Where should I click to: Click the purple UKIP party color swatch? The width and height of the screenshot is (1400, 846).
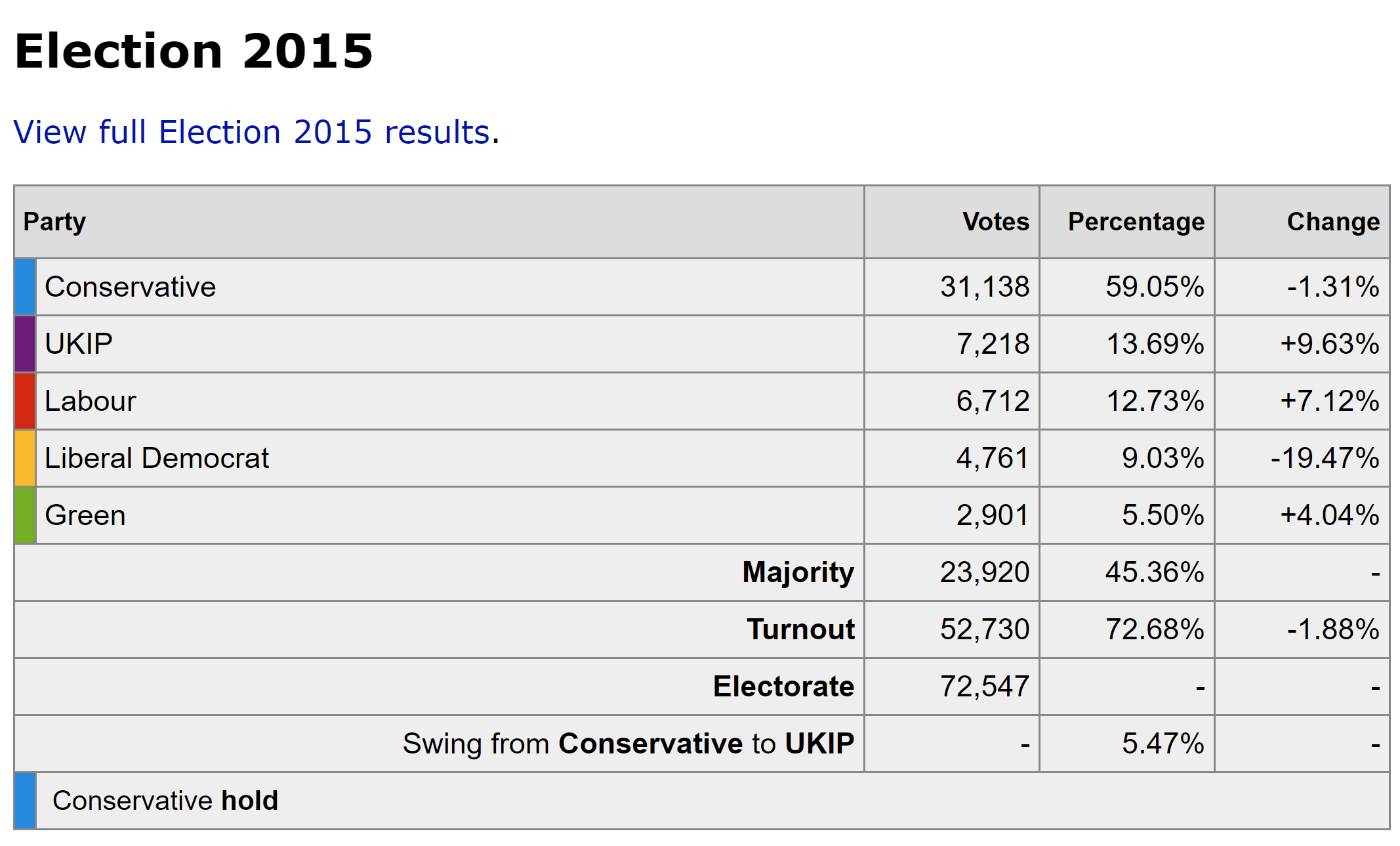tap(25, 344)
